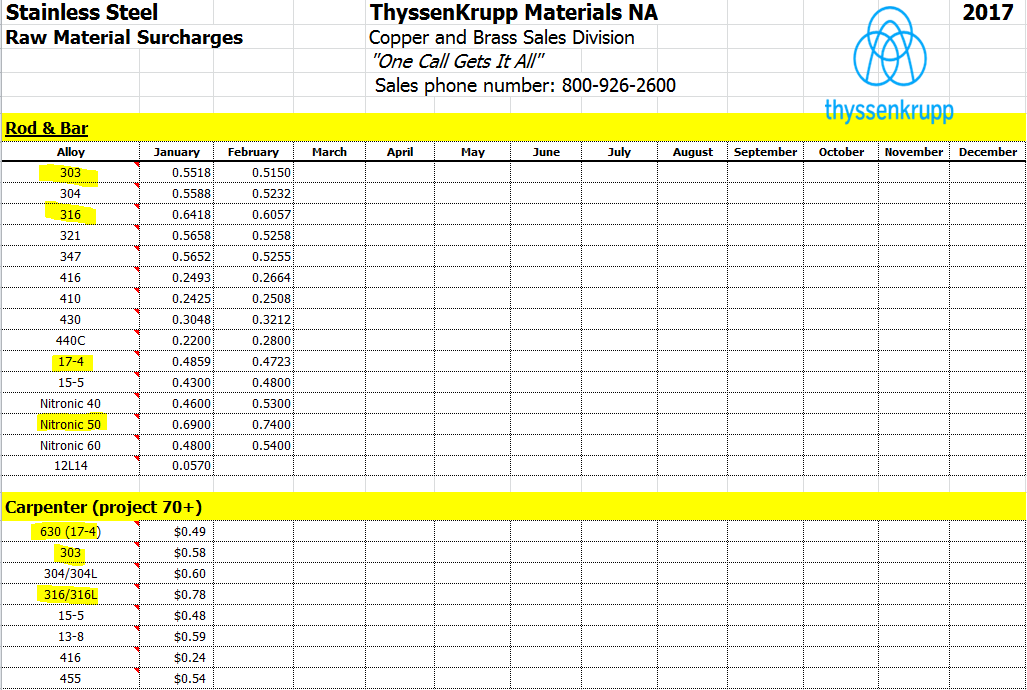
Task: Click the 12L14 alloy cell
Action: [x=70, y=466]
